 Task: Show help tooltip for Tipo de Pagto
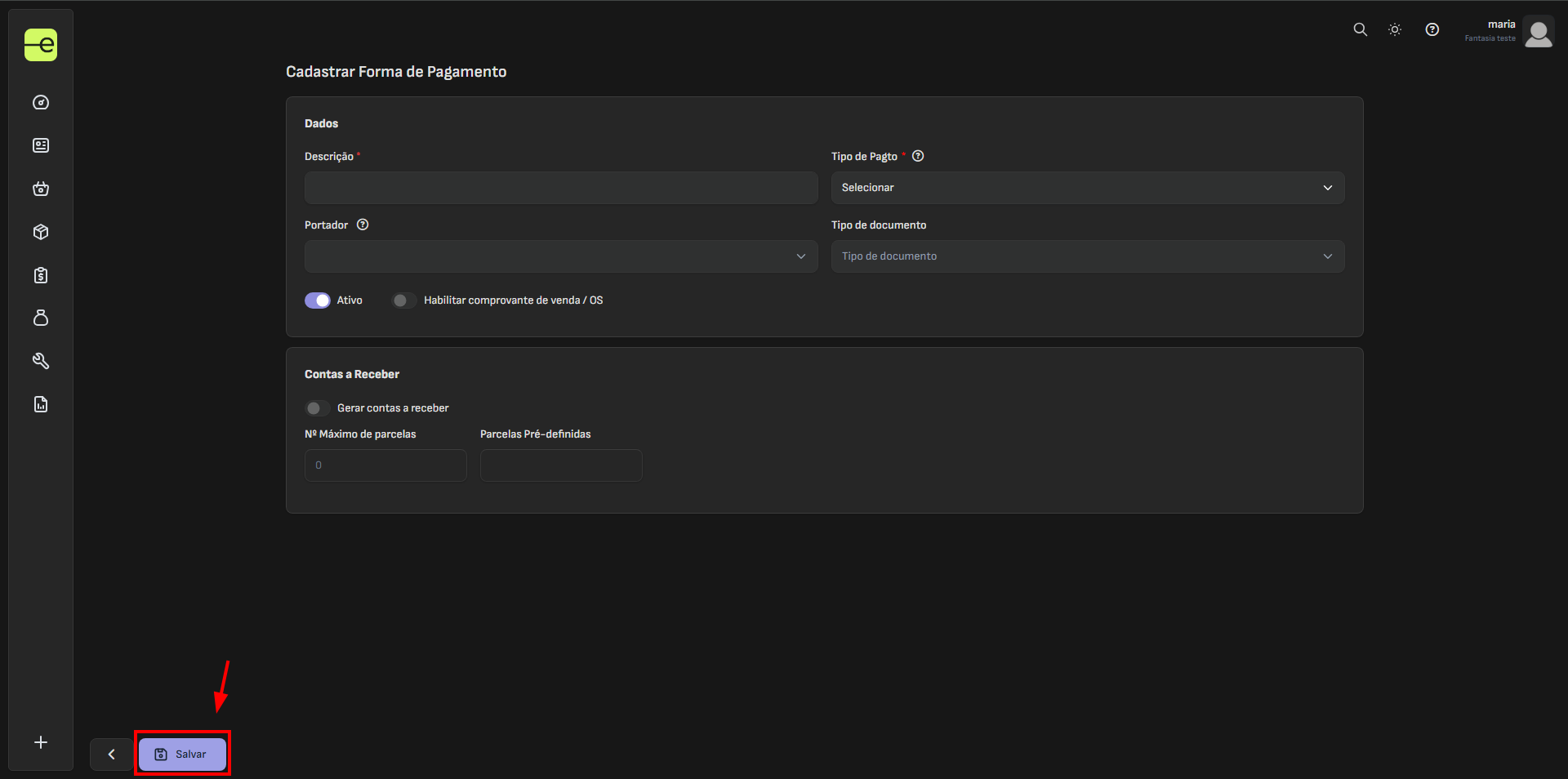click(x=918, y=156)
